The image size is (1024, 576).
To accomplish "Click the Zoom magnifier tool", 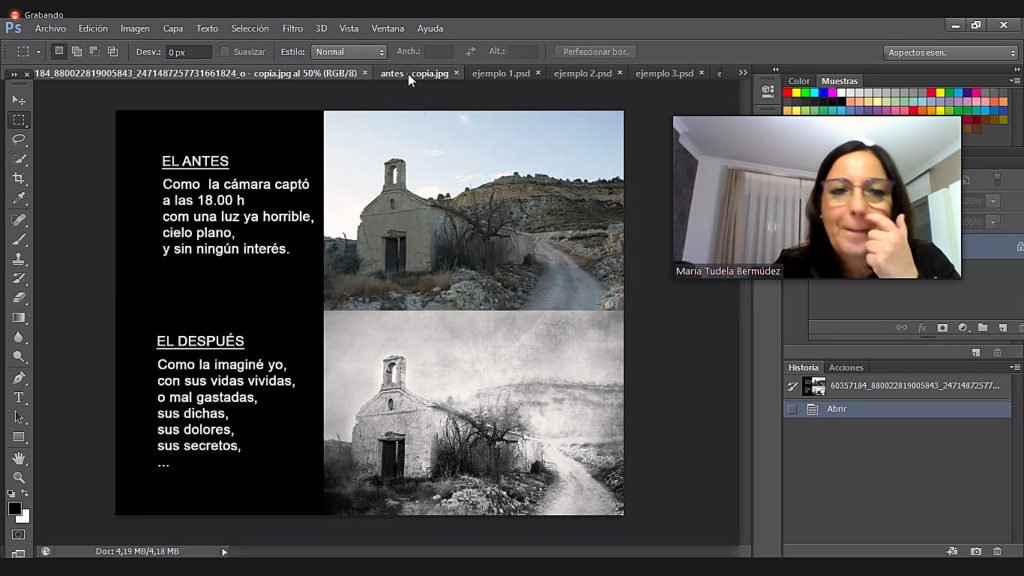I will (19, 477).
